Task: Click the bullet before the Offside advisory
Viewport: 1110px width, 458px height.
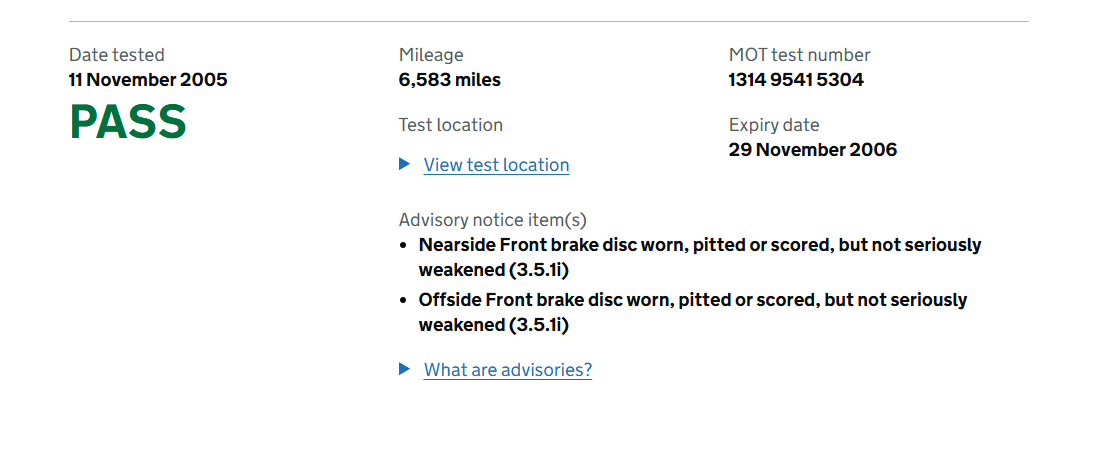Action: point(403,300)
